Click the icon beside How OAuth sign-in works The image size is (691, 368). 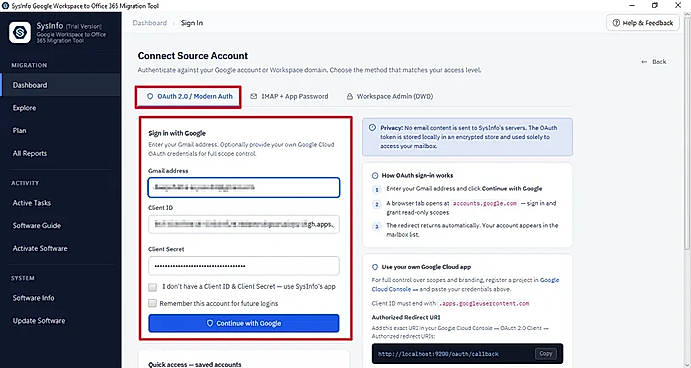click(x=375, y=175)
